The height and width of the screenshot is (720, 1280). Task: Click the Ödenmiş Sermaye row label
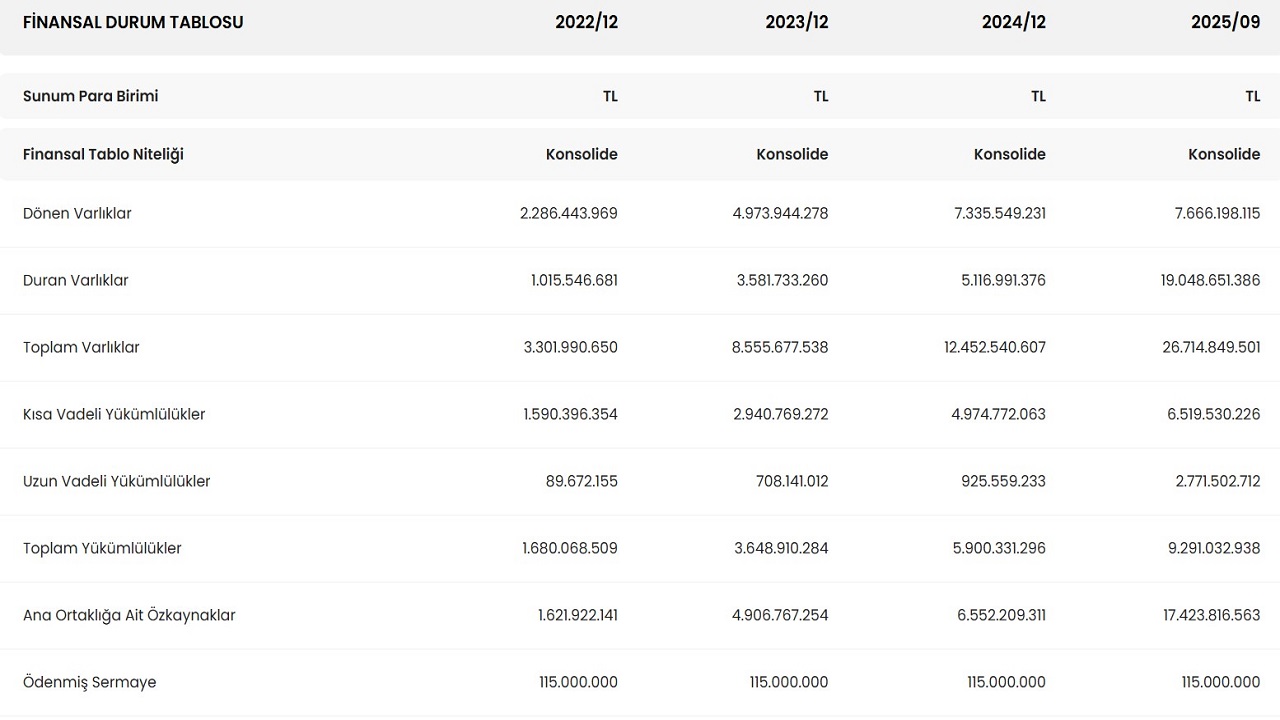[90, 682]
